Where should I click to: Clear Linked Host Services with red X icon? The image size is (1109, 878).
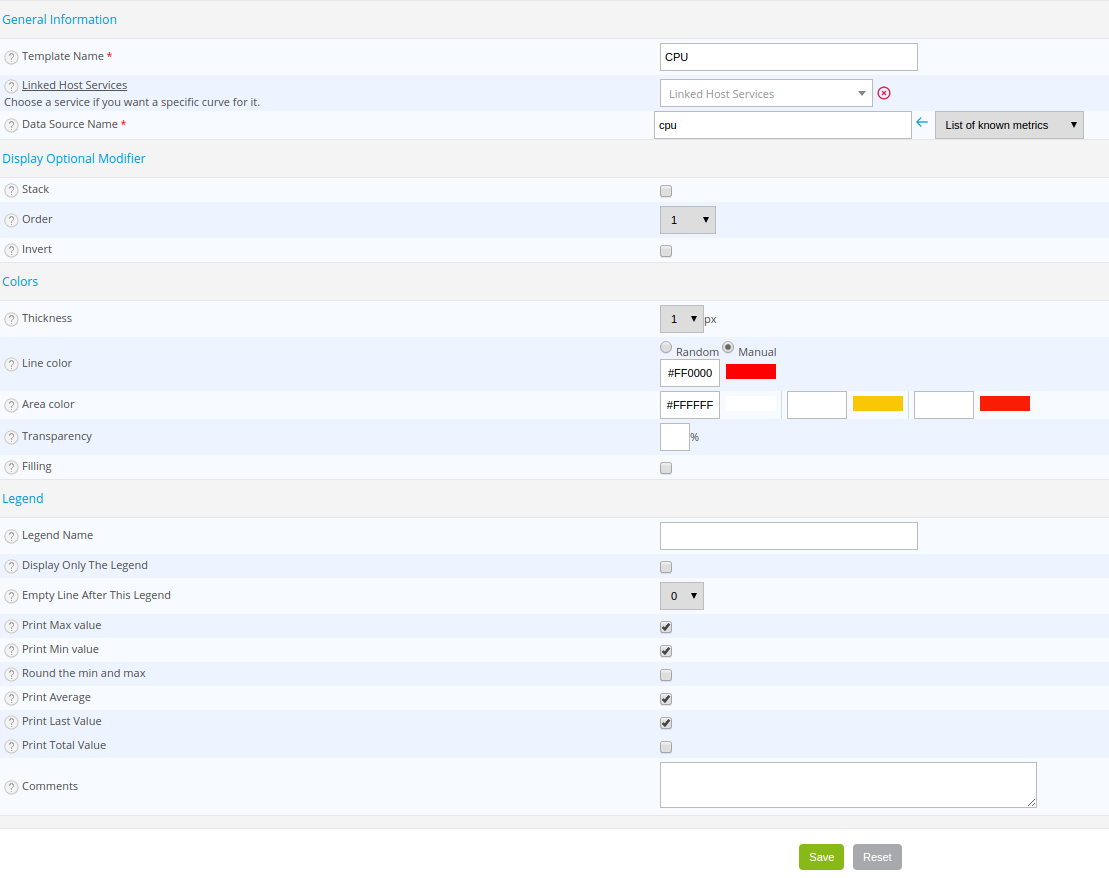click(x=884, y=93)
